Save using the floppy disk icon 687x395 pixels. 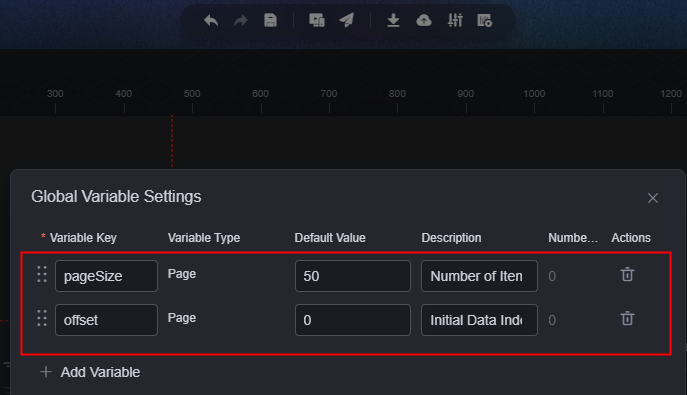click(270, 20)
